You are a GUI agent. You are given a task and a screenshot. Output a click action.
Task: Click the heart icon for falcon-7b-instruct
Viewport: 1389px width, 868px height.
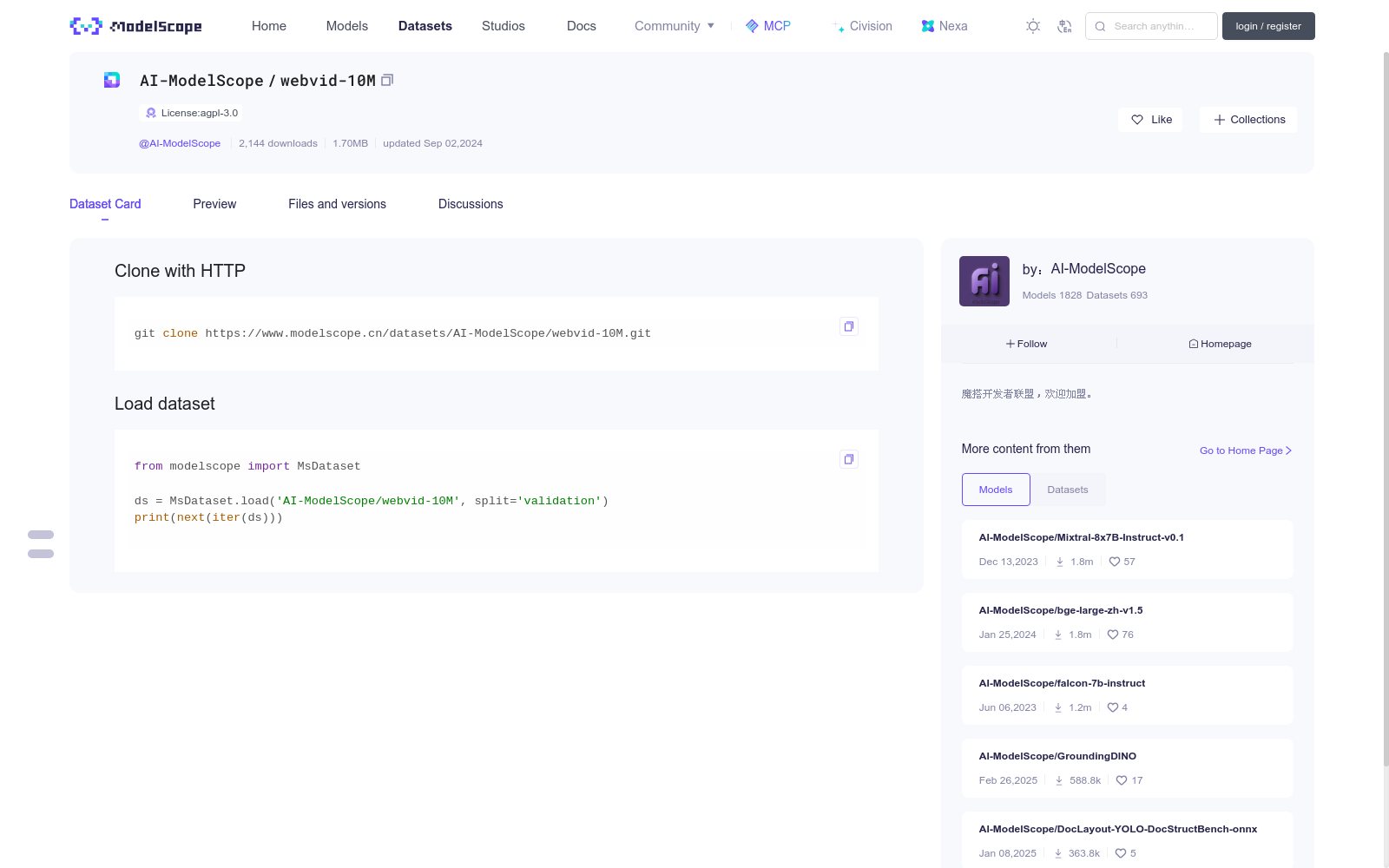(x=1113, y=707)
